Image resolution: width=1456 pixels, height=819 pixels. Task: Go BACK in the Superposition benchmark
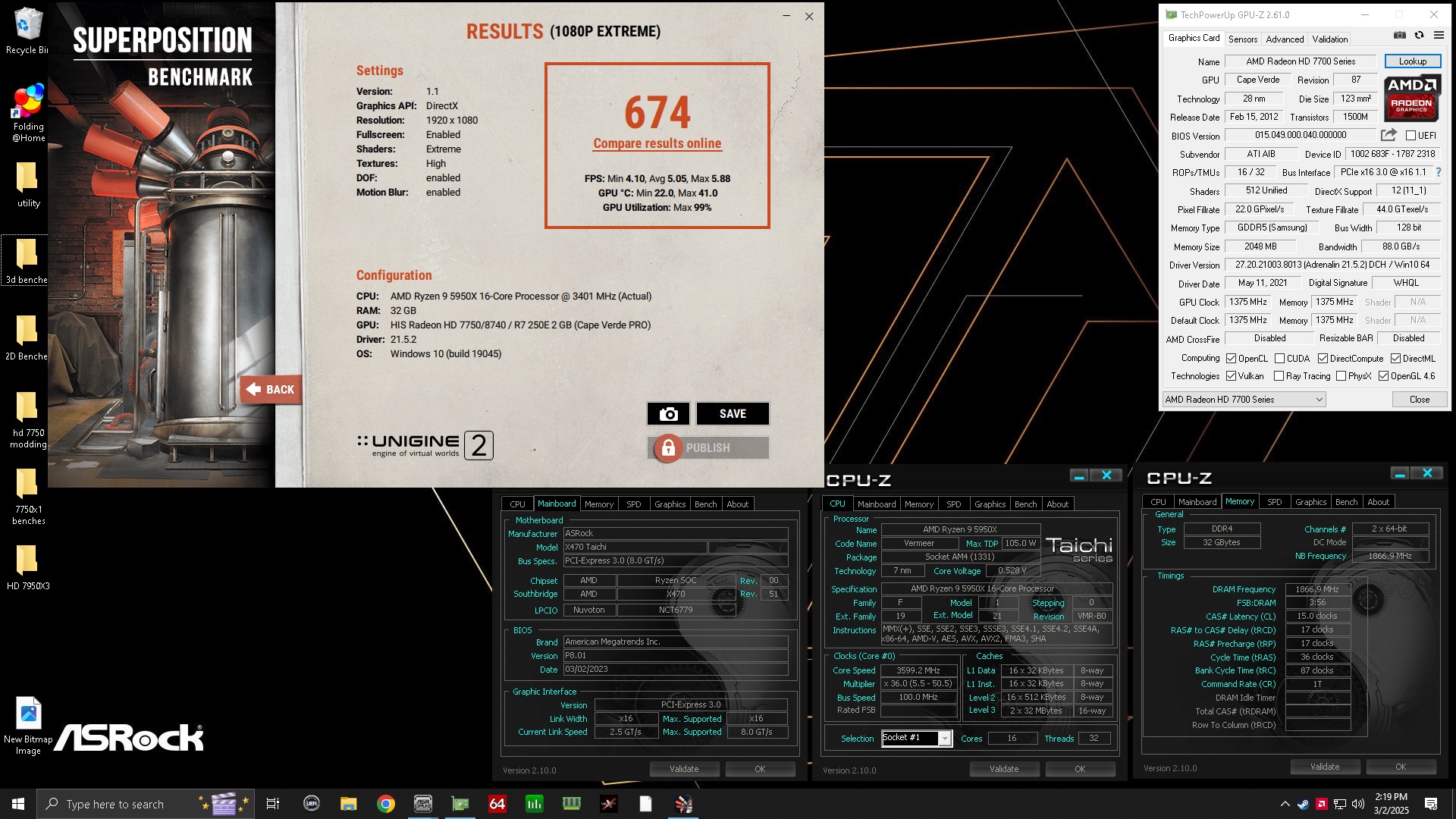point(271,389)
